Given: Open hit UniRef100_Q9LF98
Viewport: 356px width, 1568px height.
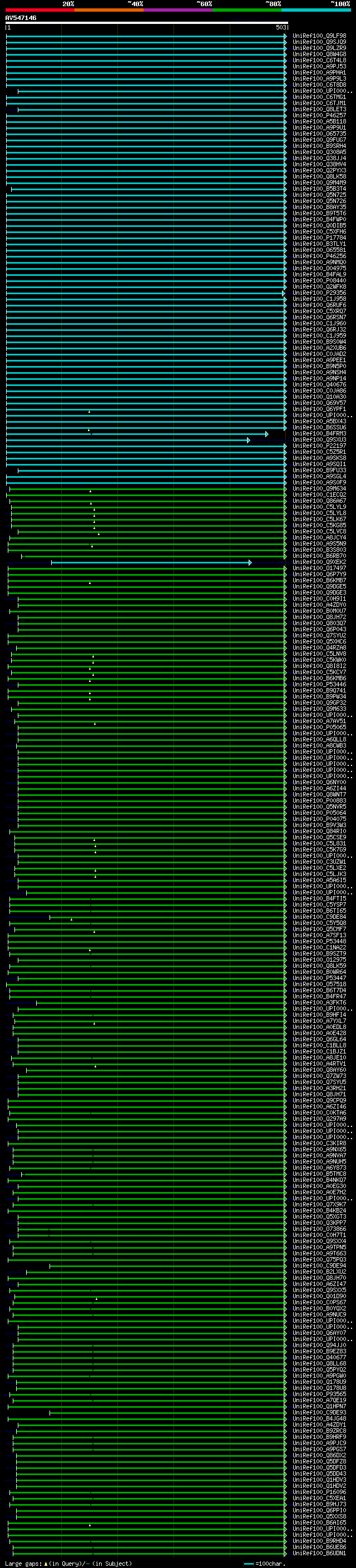Looking at the screenshot, I should (319, 36).
